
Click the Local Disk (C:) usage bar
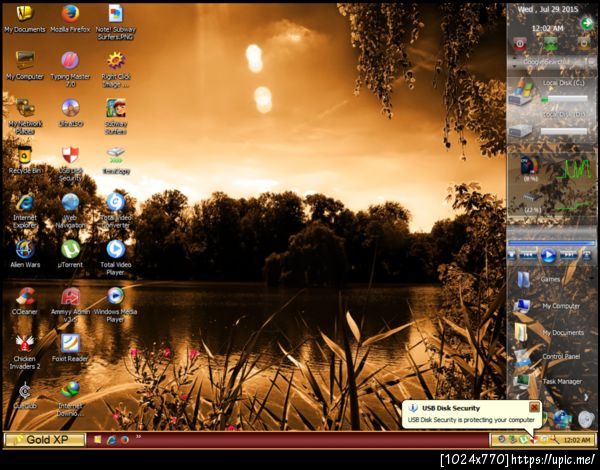tap(564, 99)
